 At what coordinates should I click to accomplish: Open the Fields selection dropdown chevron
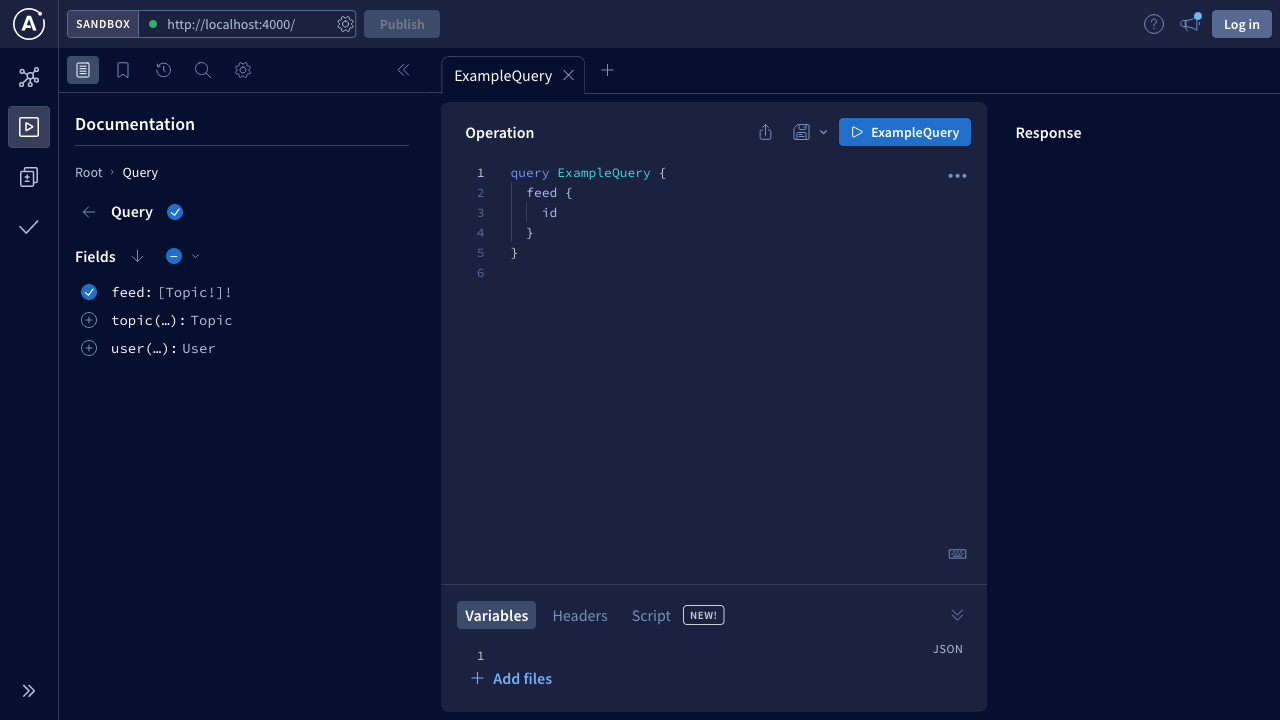195,256
